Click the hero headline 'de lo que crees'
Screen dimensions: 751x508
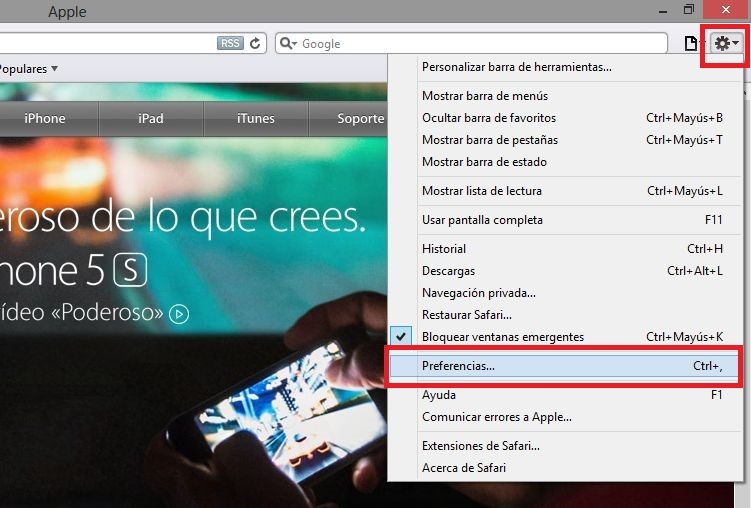[228, 217]
